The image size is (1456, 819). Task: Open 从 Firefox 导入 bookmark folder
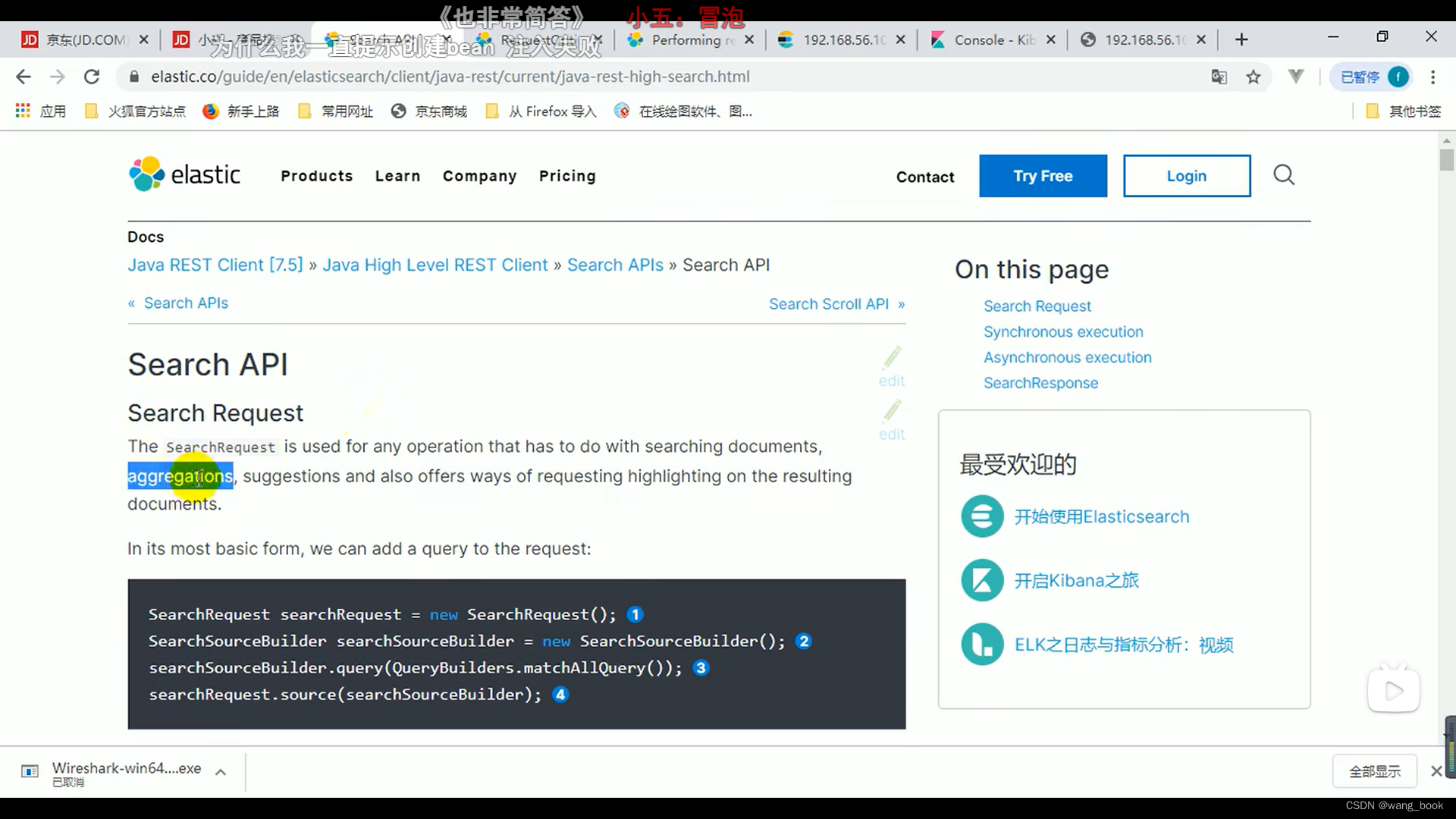coord(541,111)
